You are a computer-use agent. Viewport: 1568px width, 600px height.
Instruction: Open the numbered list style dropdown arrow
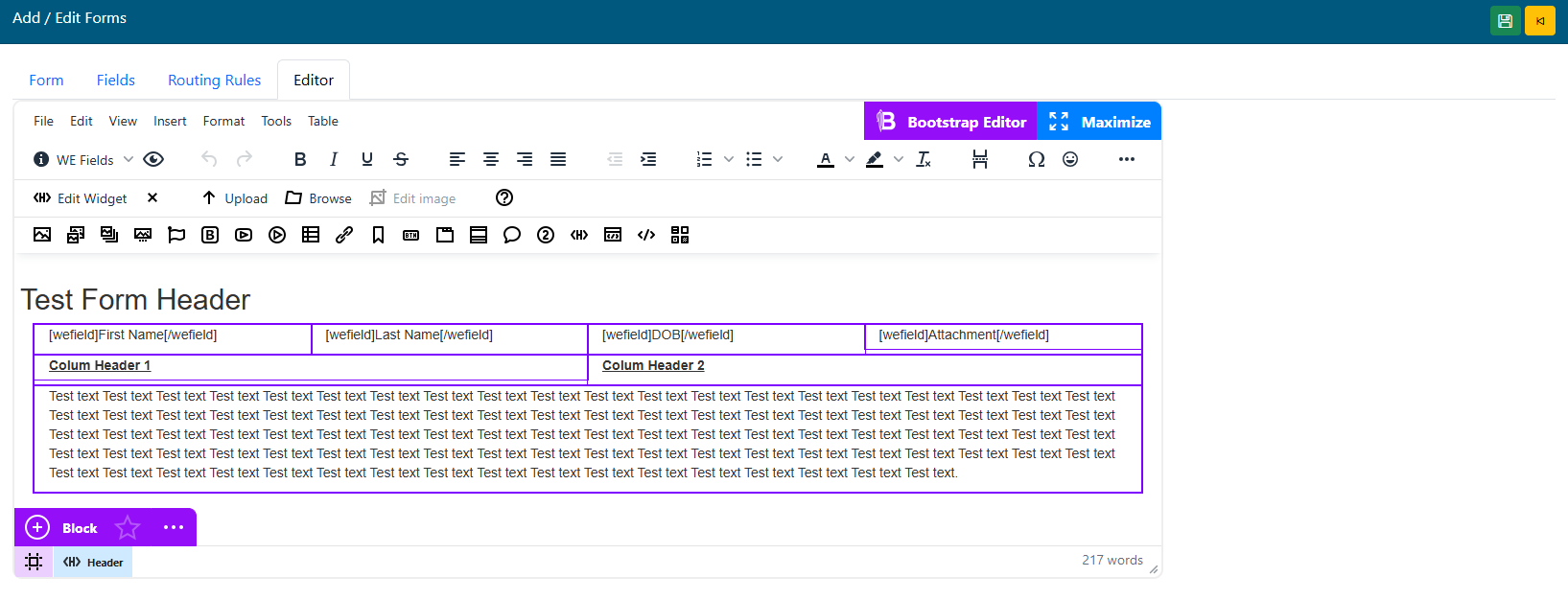coord(729,160)
